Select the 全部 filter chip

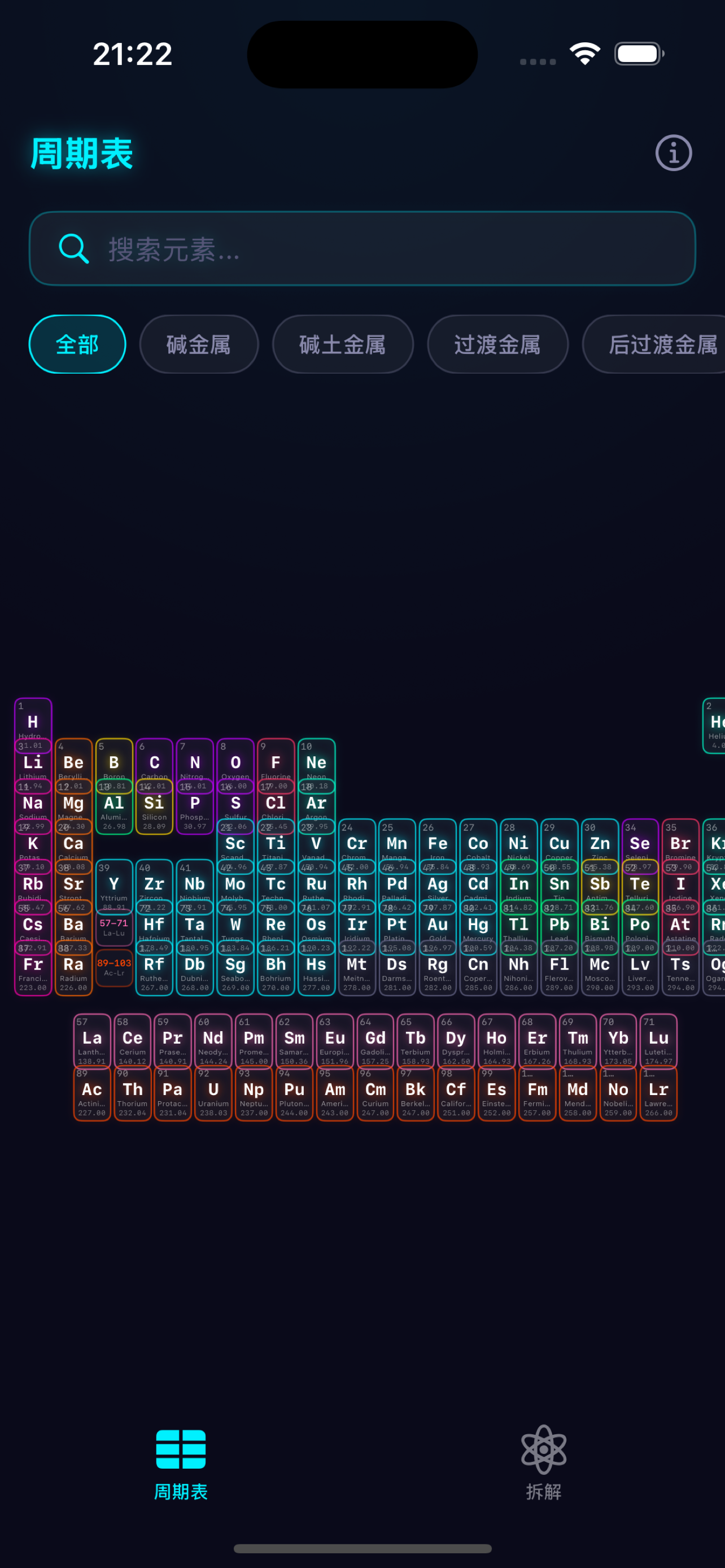(x=77, y=344)
